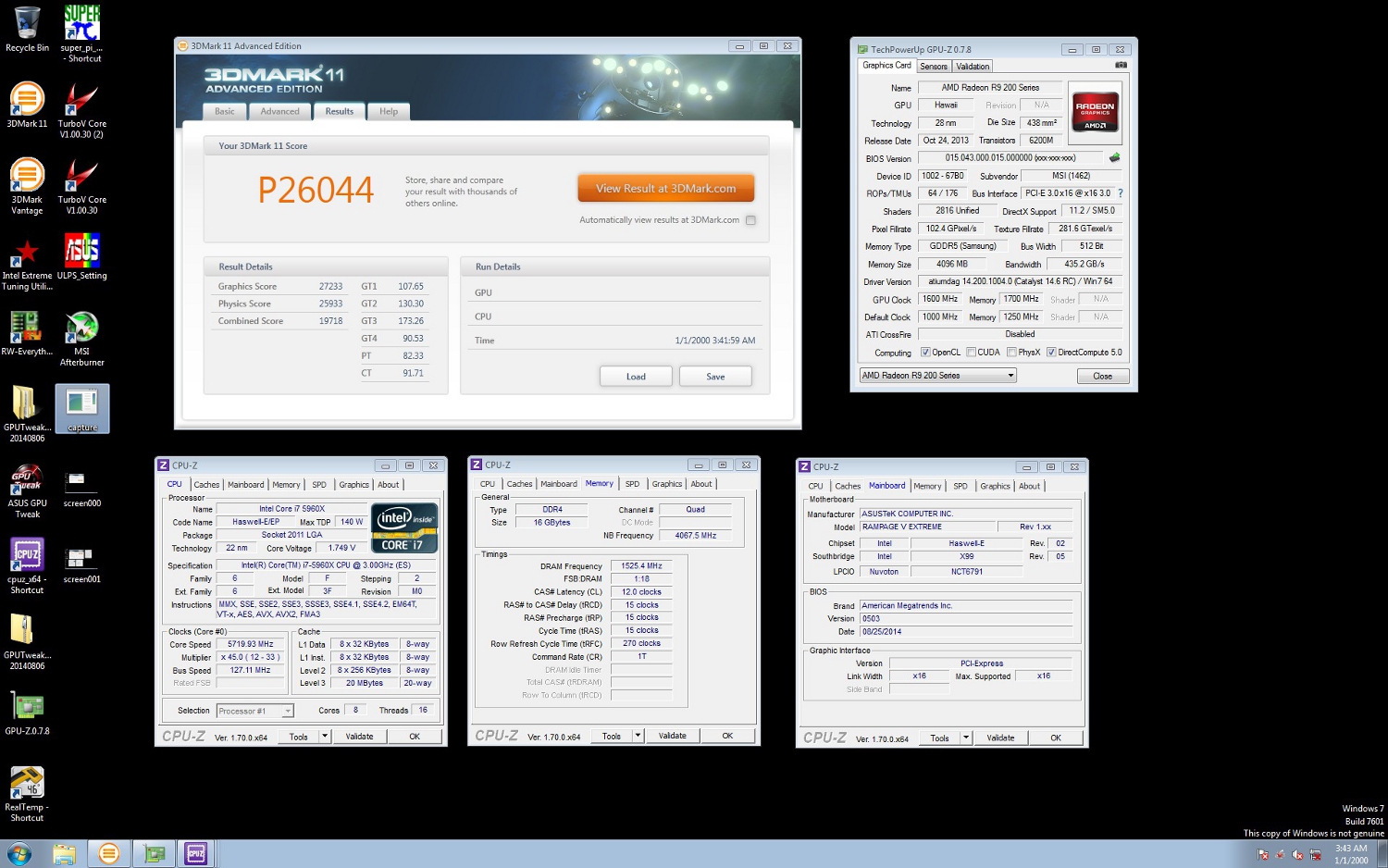Launch the RW-Everything desktop icon
The image size is (1388, 868).
27,332
